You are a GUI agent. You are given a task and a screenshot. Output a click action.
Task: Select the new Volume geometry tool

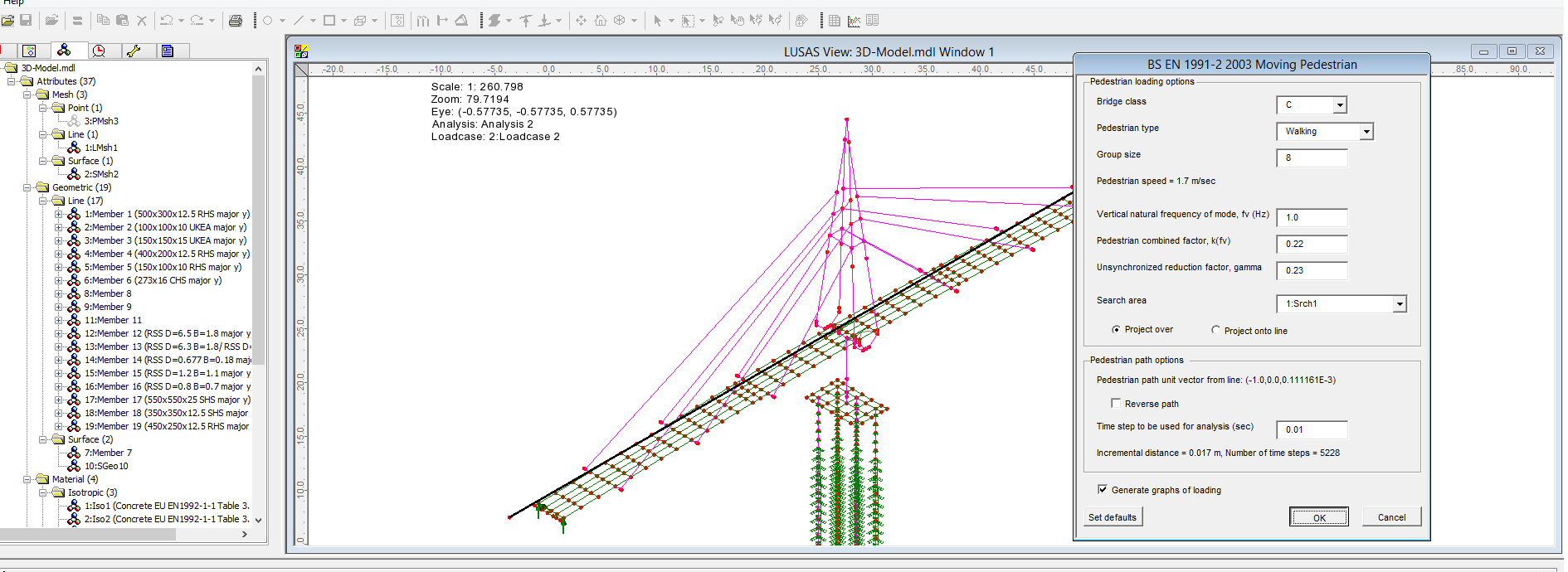click(360, 21)
